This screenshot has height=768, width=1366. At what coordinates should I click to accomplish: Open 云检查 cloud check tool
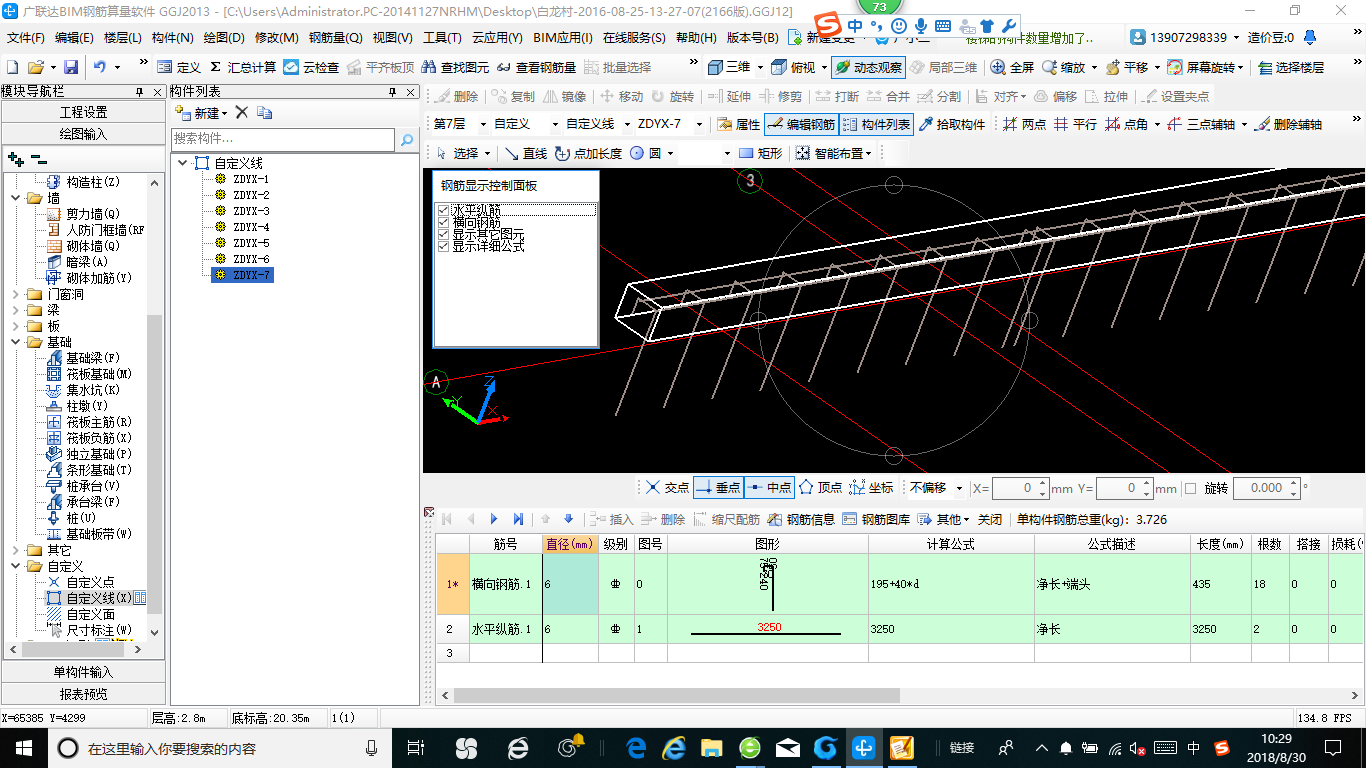[311, 67]
